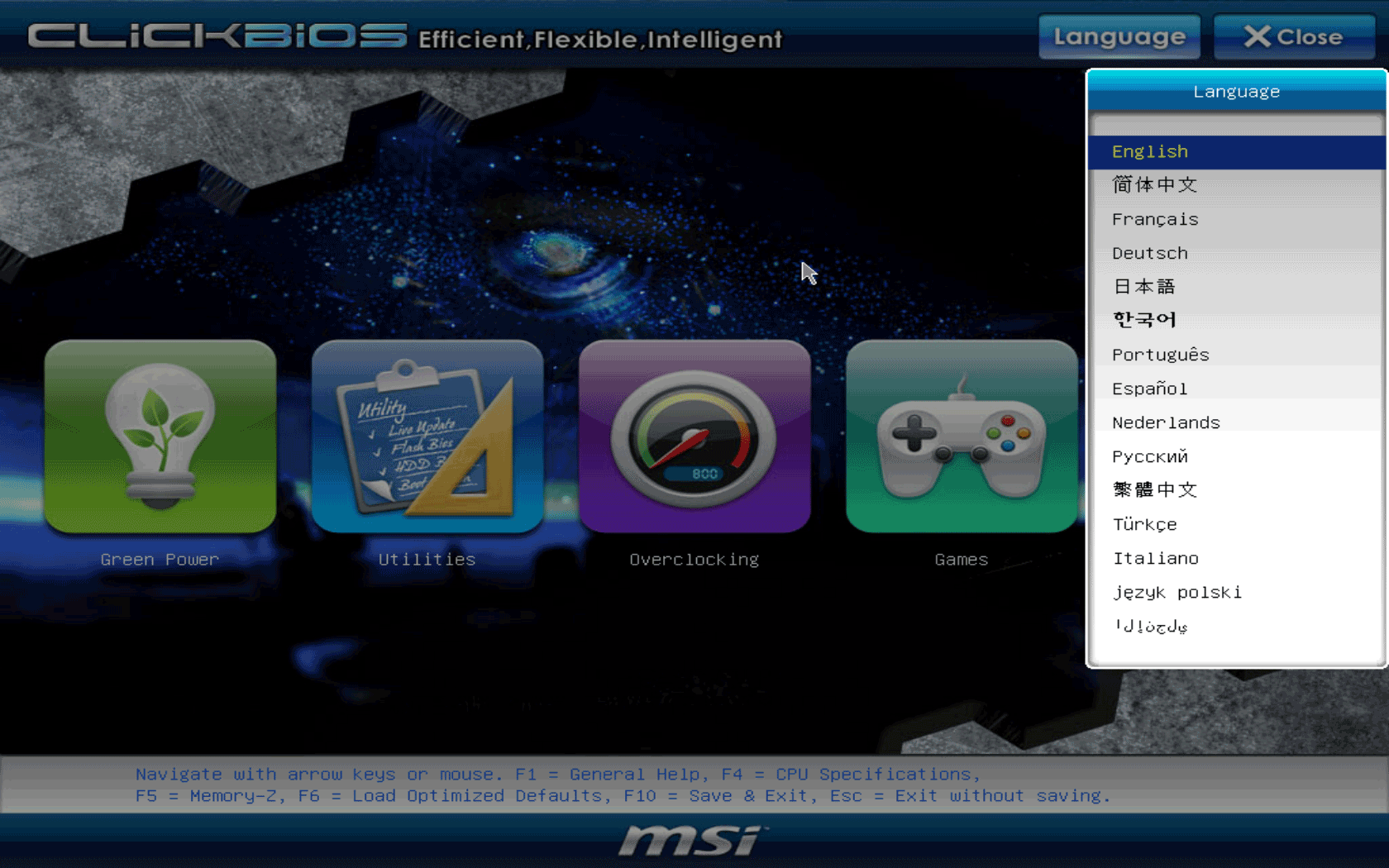This screenshot has height=868, width=1389.
Task: Open the Green Power lightbulb icon
Action: click(160, 436)
